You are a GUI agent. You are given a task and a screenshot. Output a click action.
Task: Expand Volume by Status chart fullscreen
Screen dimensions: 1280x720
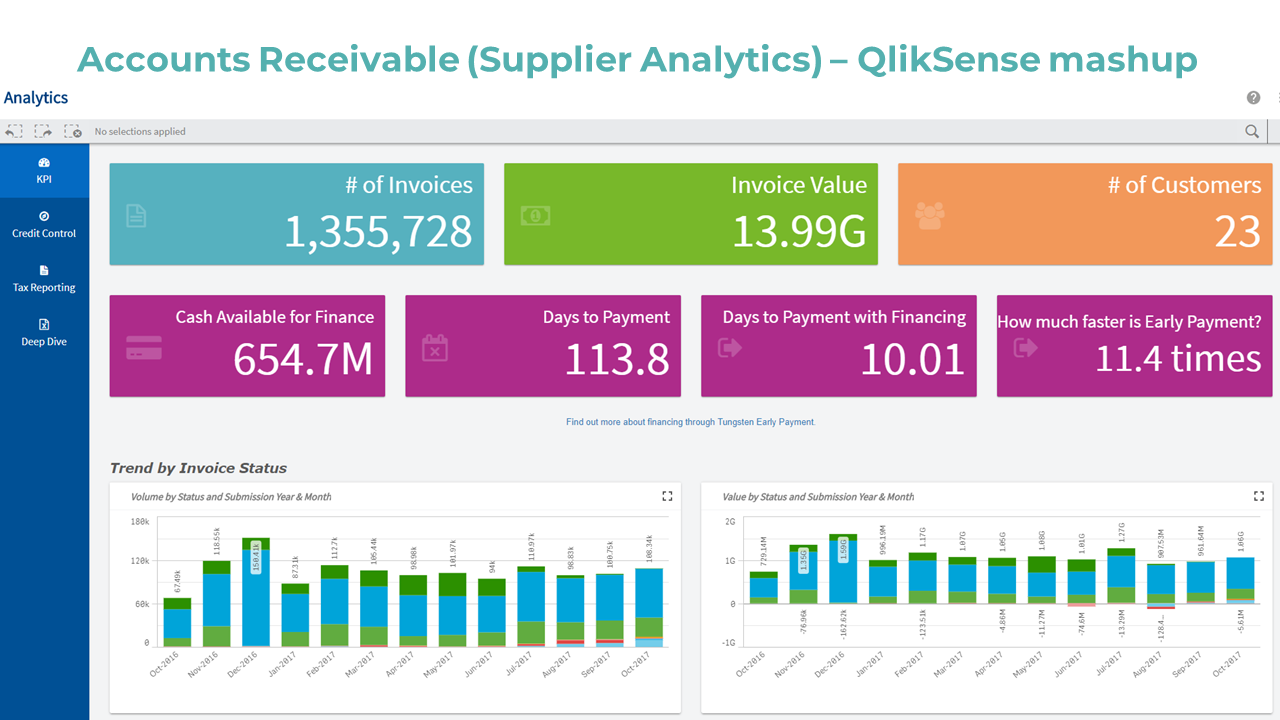667,496
